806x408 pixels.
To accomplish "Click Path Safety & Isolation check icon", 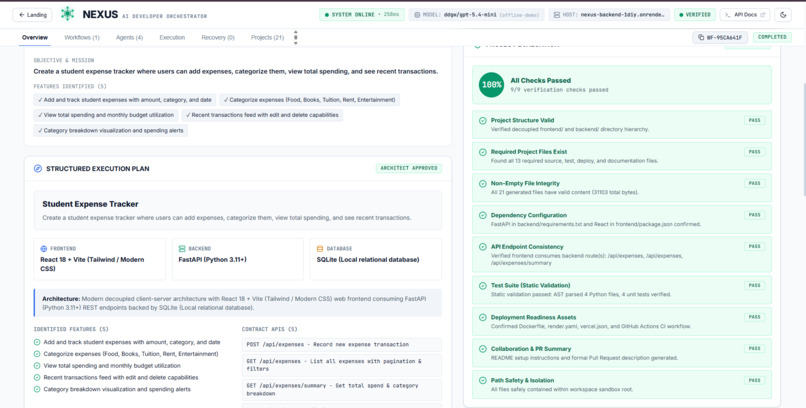I will [x=483, y=381].
